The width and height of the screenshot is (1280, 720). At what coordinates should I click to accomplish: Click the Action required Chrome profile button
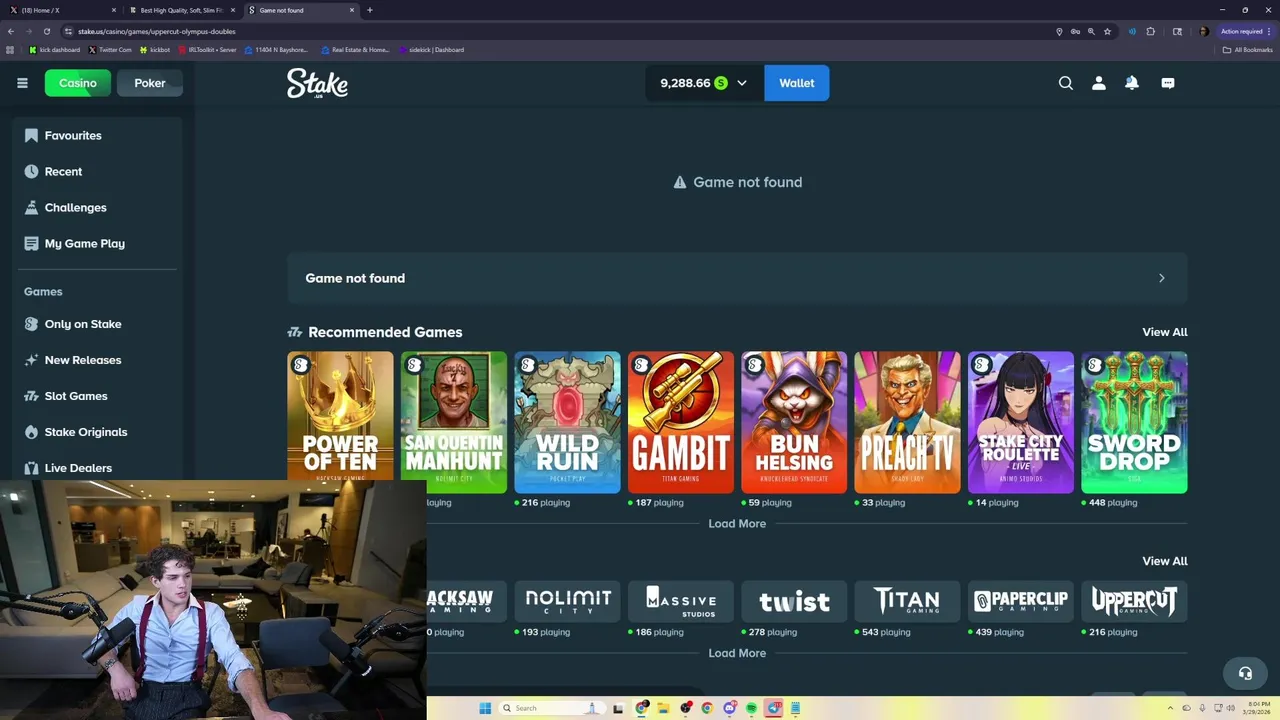(1246, 31)
